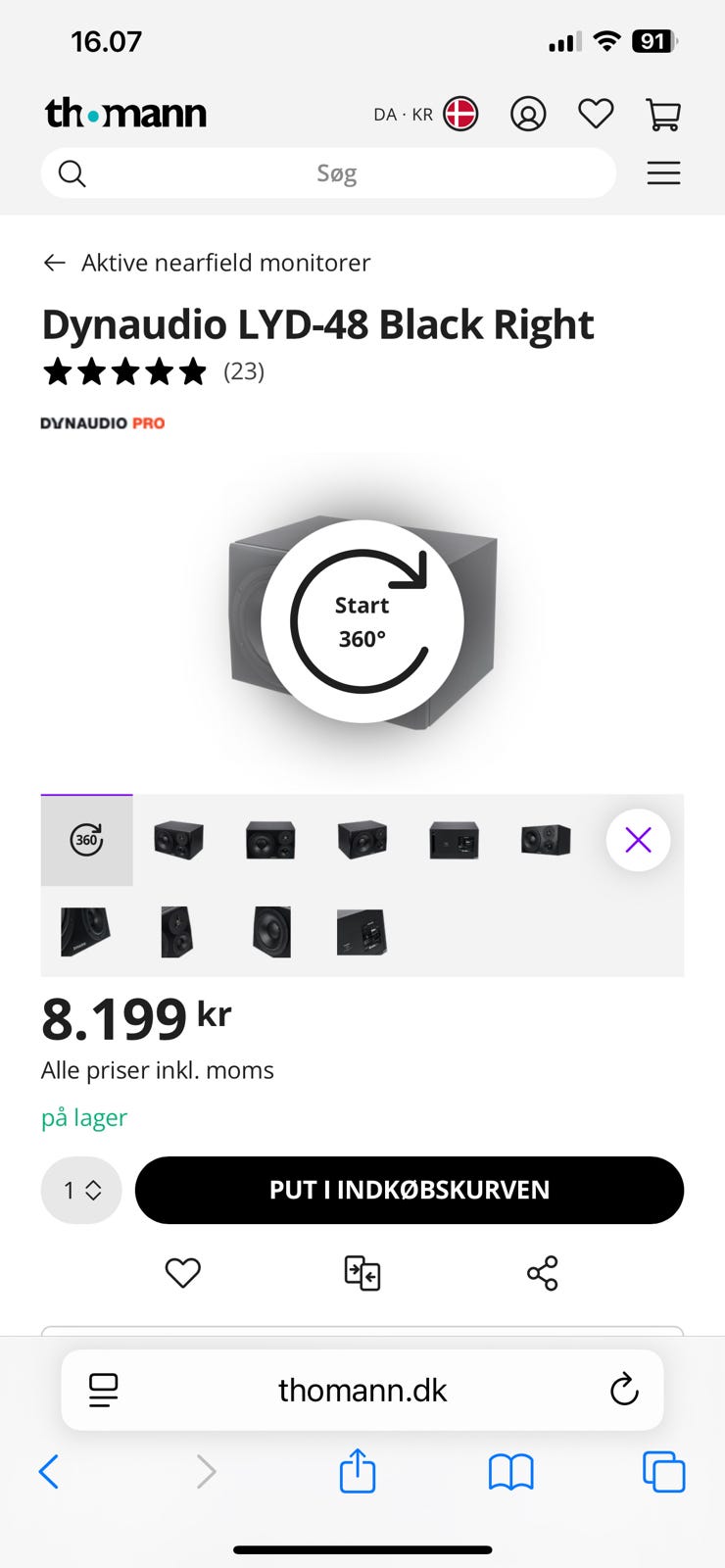Click the compare products icon

click(x=362, y=1273)
